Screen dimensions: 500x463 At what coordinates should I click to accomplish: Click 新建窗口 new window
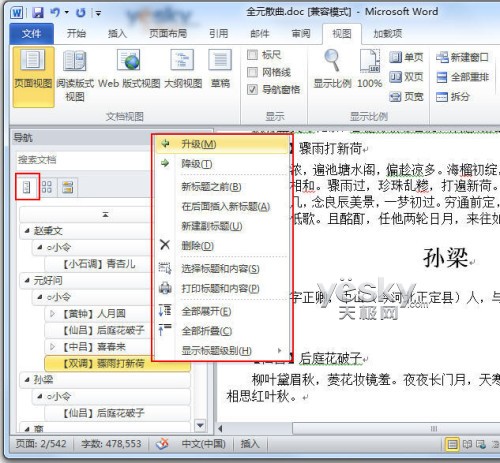[462, 57]
